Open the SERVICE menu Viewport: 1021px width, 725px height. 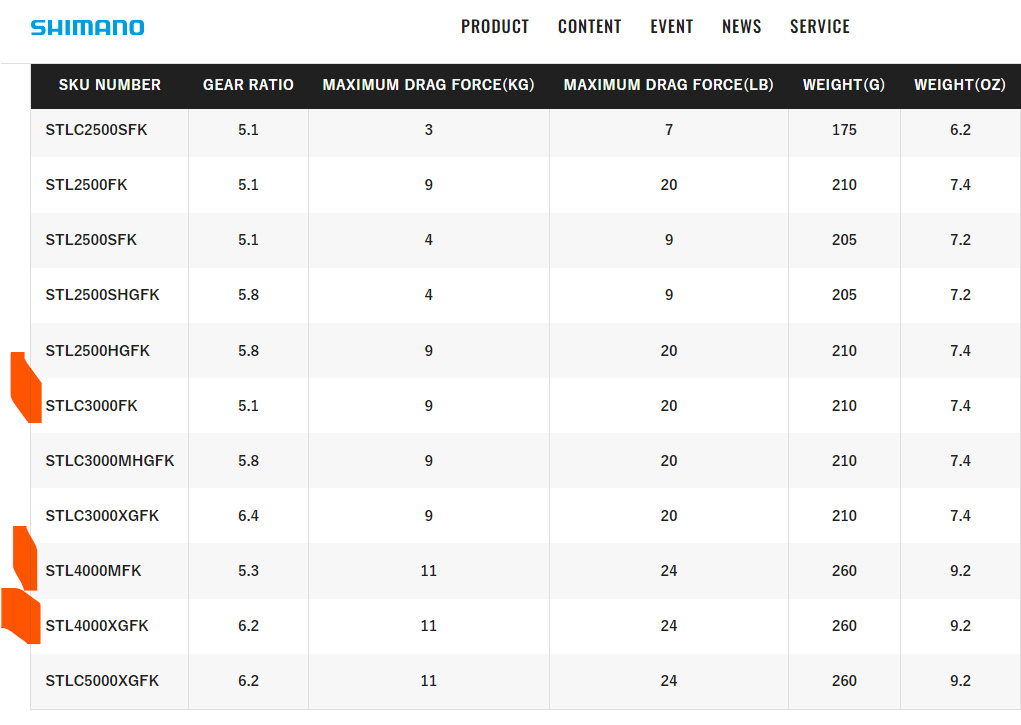coord(819,27)
